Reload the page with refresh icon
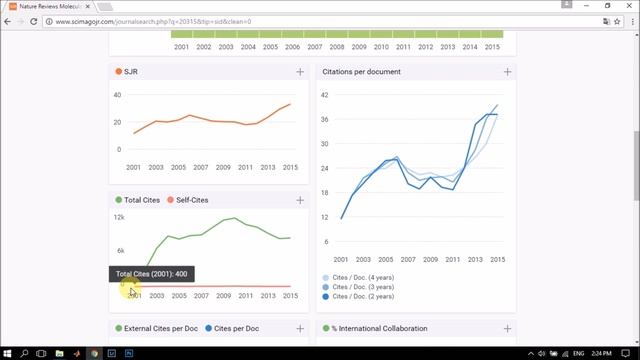This screenshot has width=640, height=360. pos(34,22)
